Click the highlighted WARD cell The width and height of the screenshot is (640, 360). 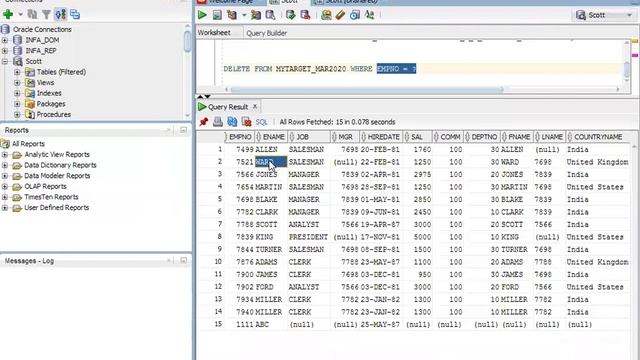(x=271, y=162)
